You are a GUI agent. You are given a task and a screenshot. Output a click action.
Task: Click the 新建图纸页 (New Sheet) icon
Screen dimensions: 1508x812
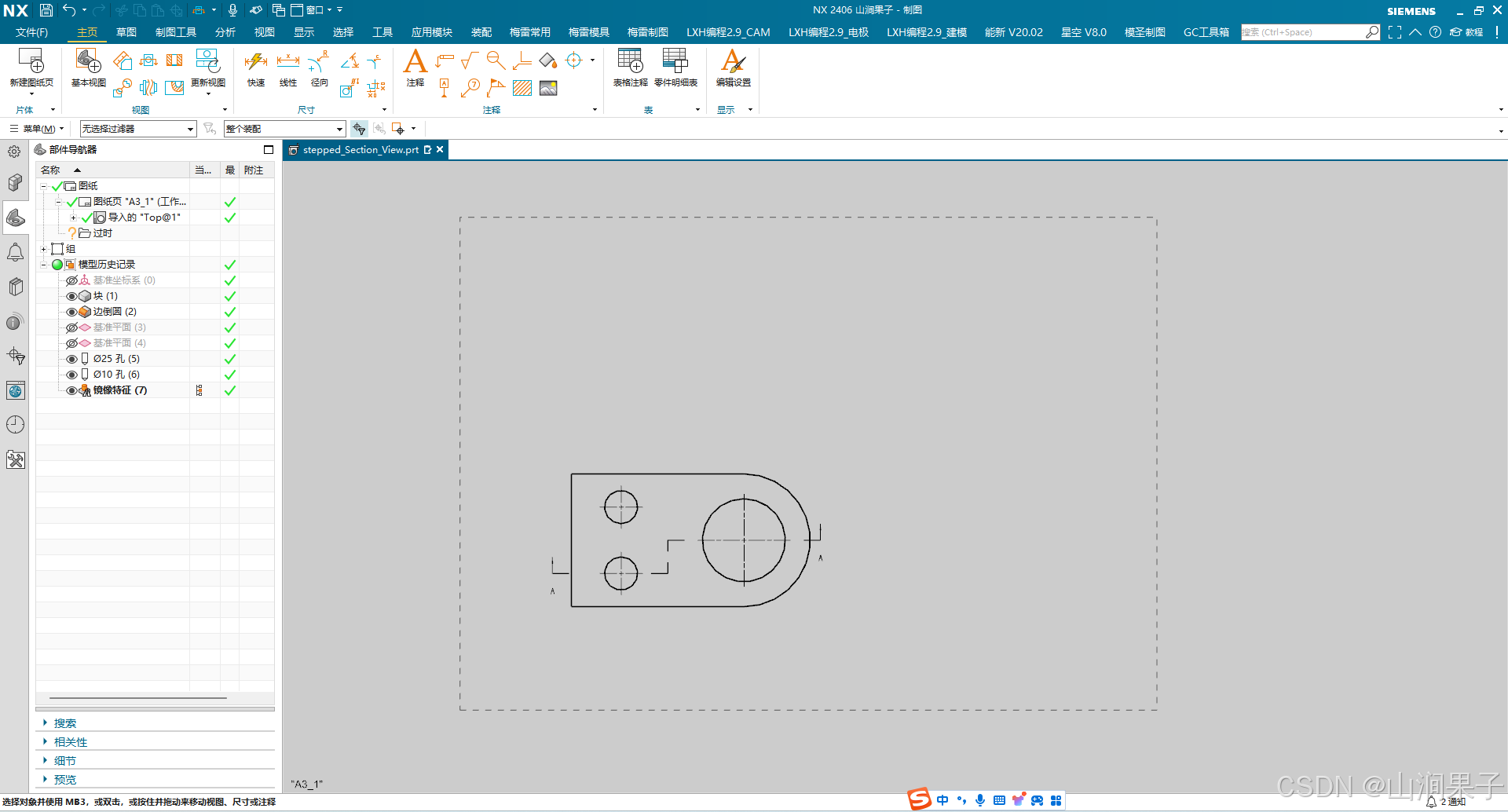point(31,61)
